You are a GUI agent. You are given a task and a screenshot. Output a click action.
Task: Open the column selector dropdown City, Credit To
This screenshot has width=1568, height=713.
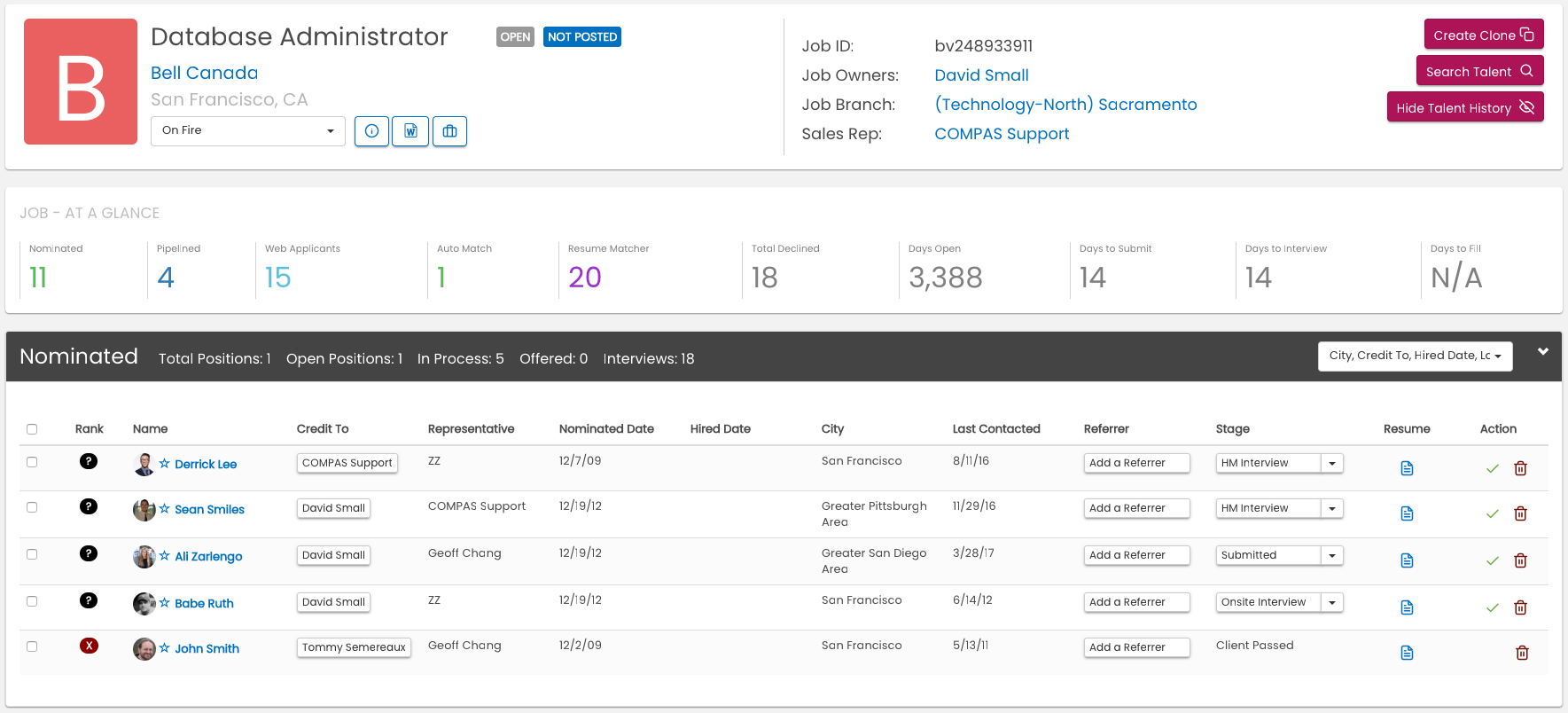1415,356
